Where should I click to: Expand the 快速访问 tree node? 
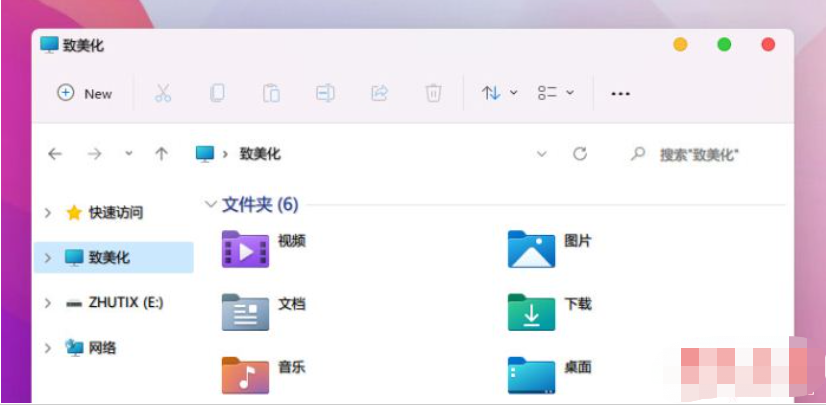48,213
